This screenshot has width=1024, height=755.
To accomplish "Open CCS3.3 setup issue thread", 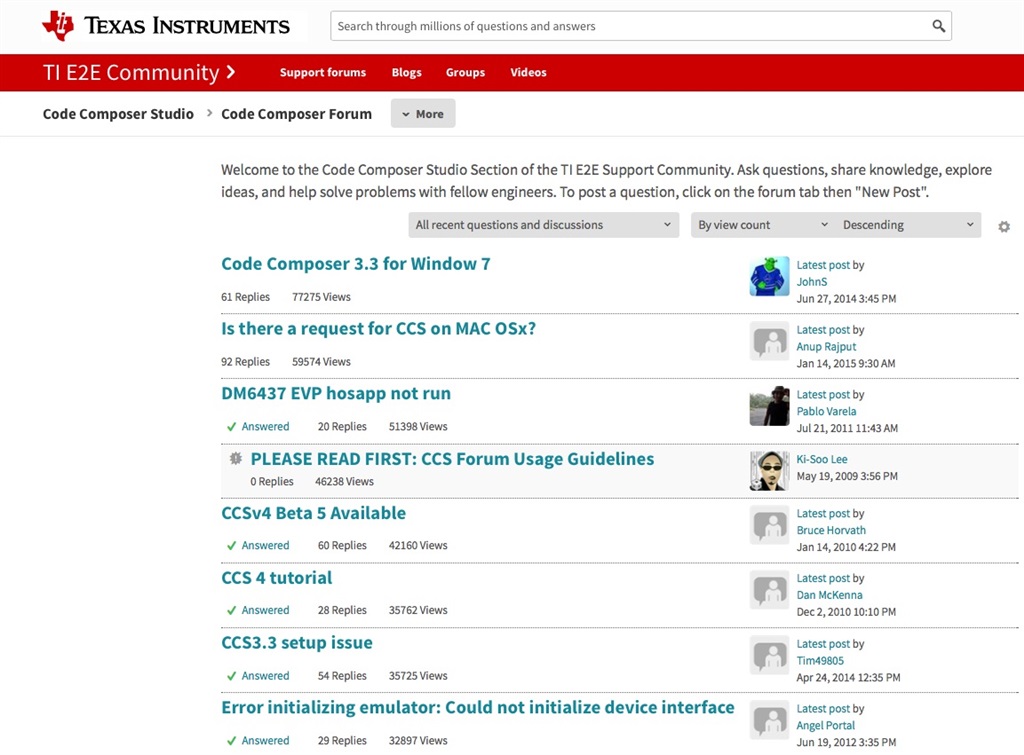I will [x=297, y=643].
